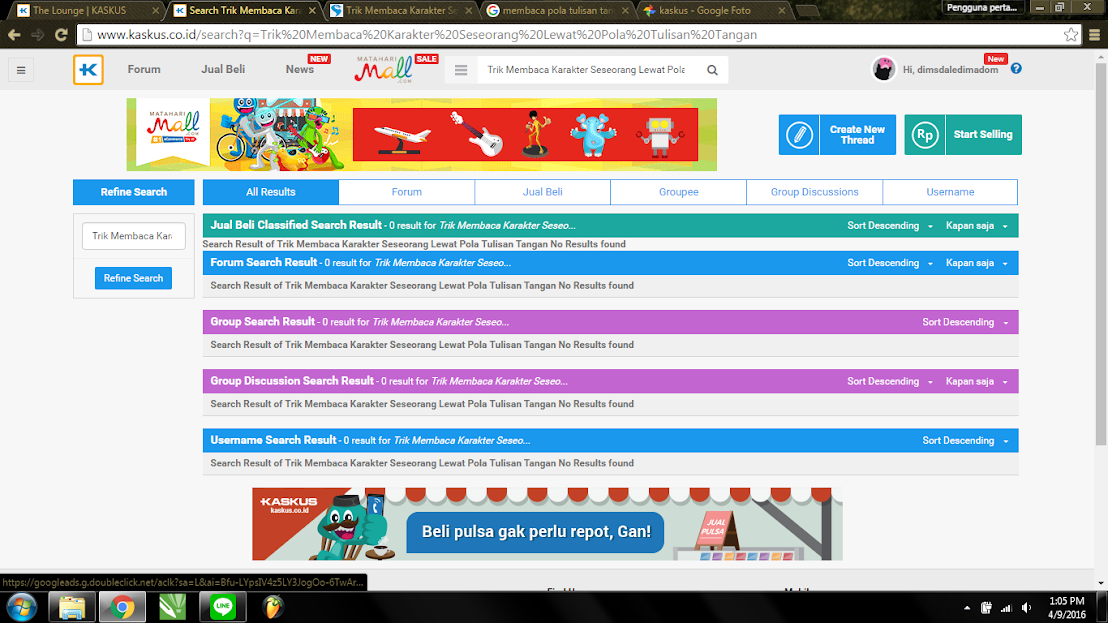Open Kapan saja dropdown in Jual Beli results

click(x=977, y=225)
